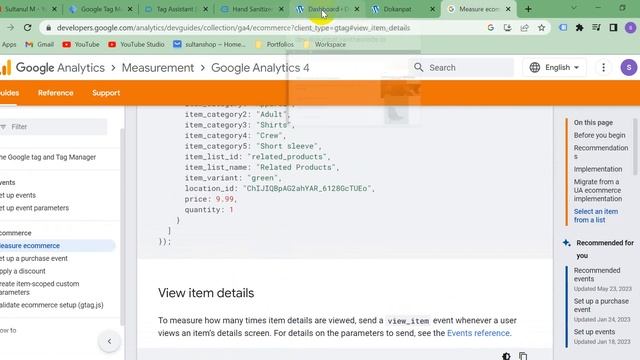Close the Dokanpat tab

point(432,9)
